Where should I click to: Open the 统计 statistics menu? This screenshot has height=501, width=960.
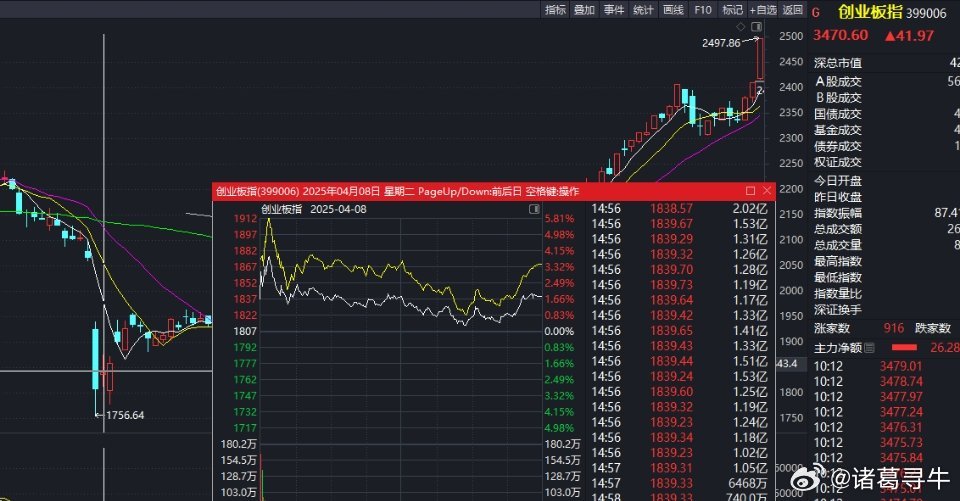pos(643,9)
